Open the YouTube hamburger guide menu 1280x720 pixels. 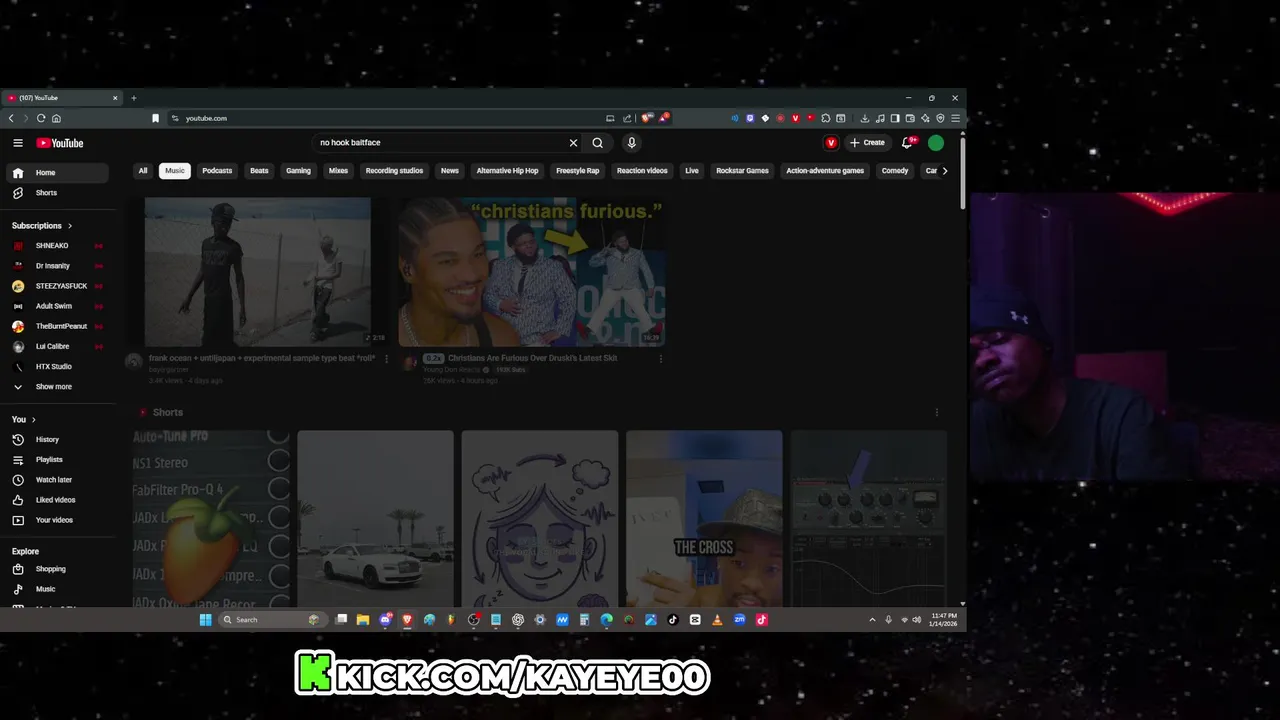[x=17, y=143]
